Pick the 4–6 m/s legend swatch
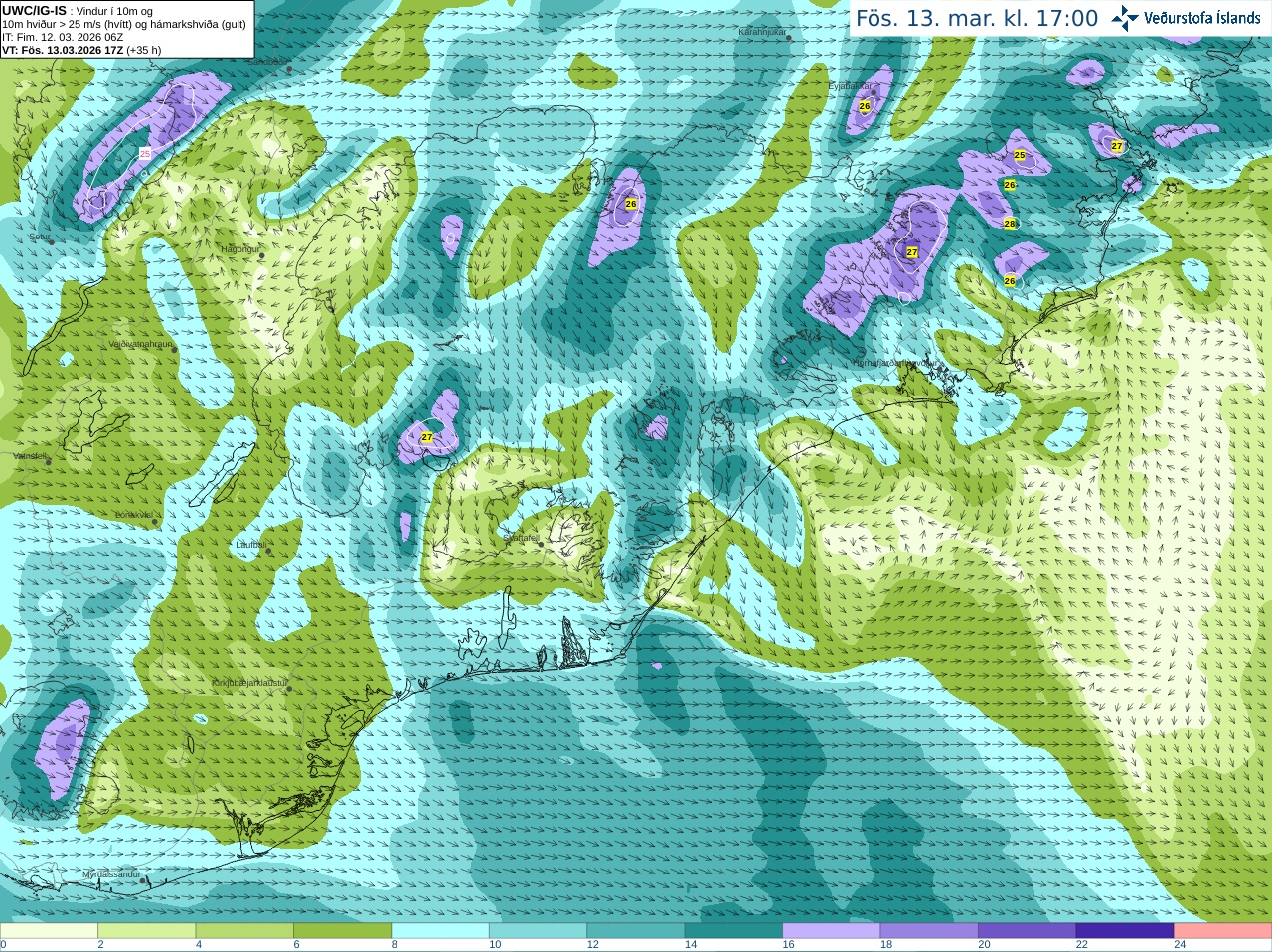The height and width of the screenshot is (952, 1272). pyautogui.click(x=244, y=931)
